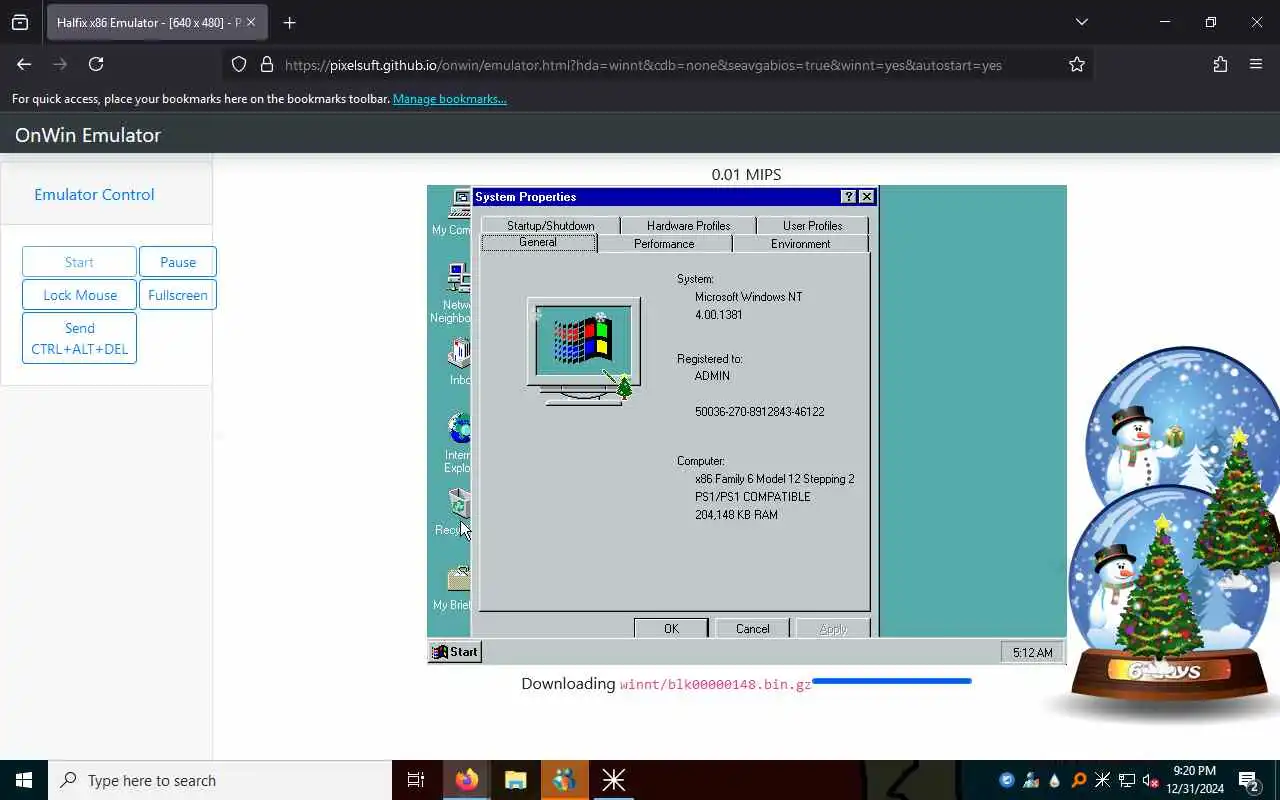Click the download progress bar
This screenshot has width=1280, height=800.
[x=891, y=681]
